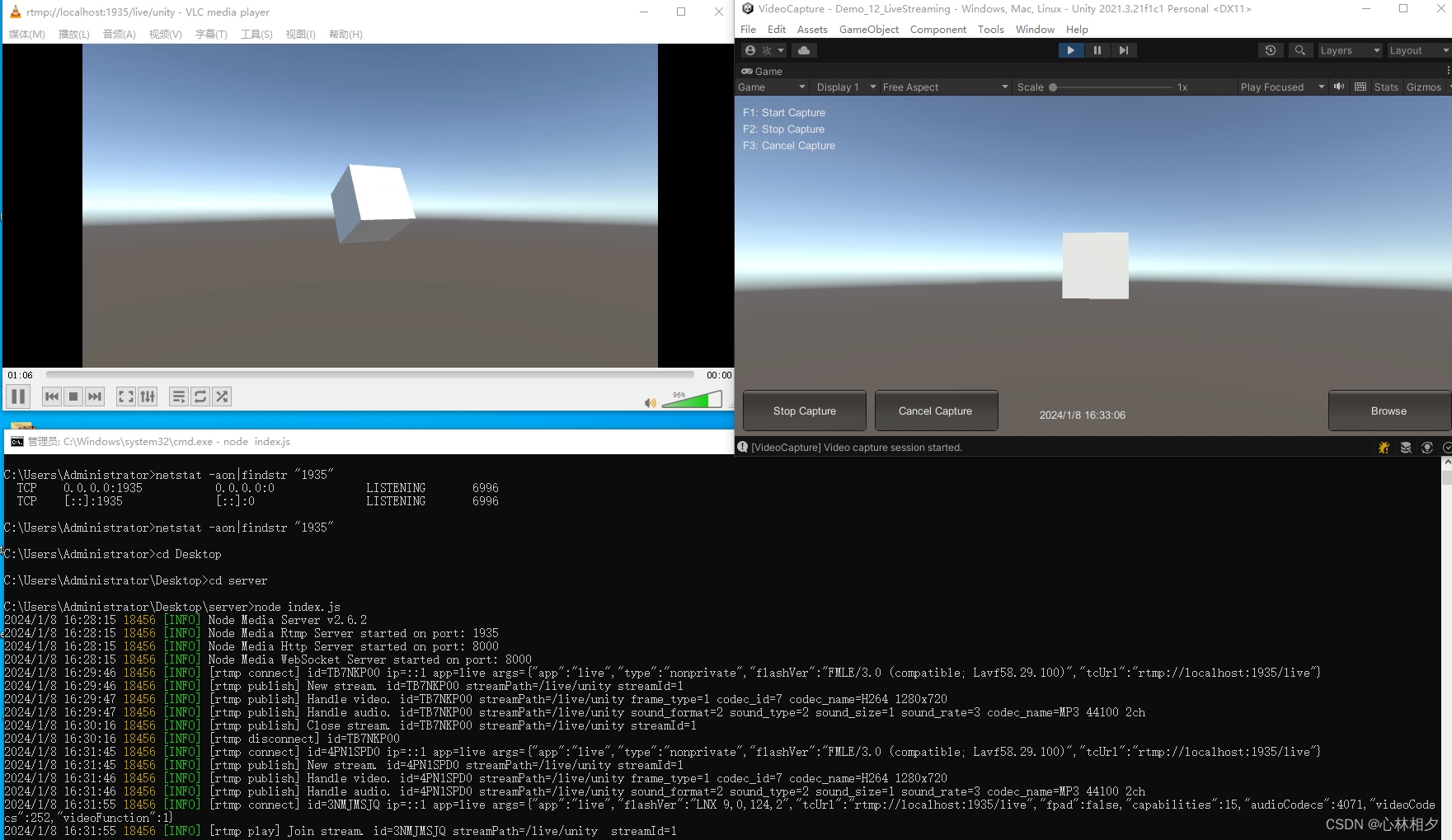Adjust the VLC volume slider
Viewport: 1452px width, 840px height.
692,400
